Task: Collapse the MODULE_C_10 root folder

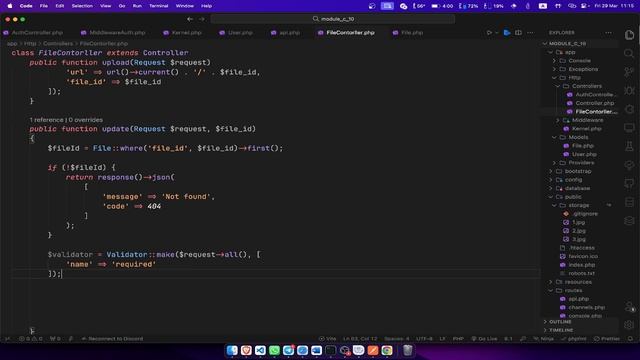Action: pyautogui.click(x=567, y=43)
